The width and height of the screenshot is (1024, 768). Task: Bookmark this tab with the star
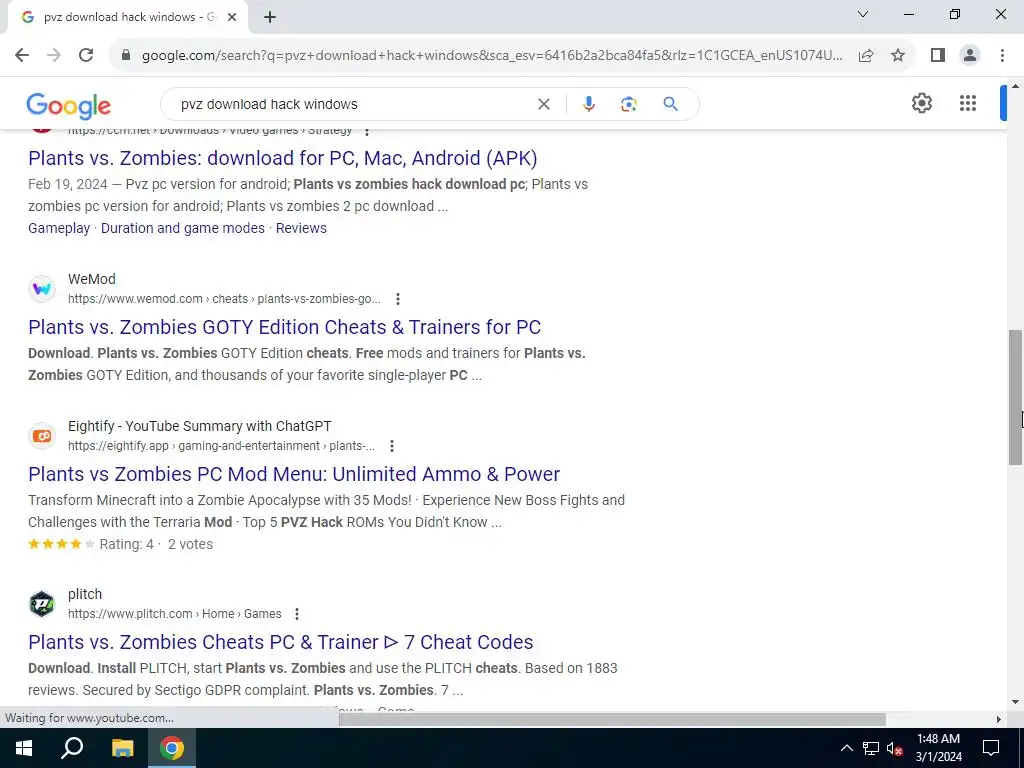pos(898,56)
